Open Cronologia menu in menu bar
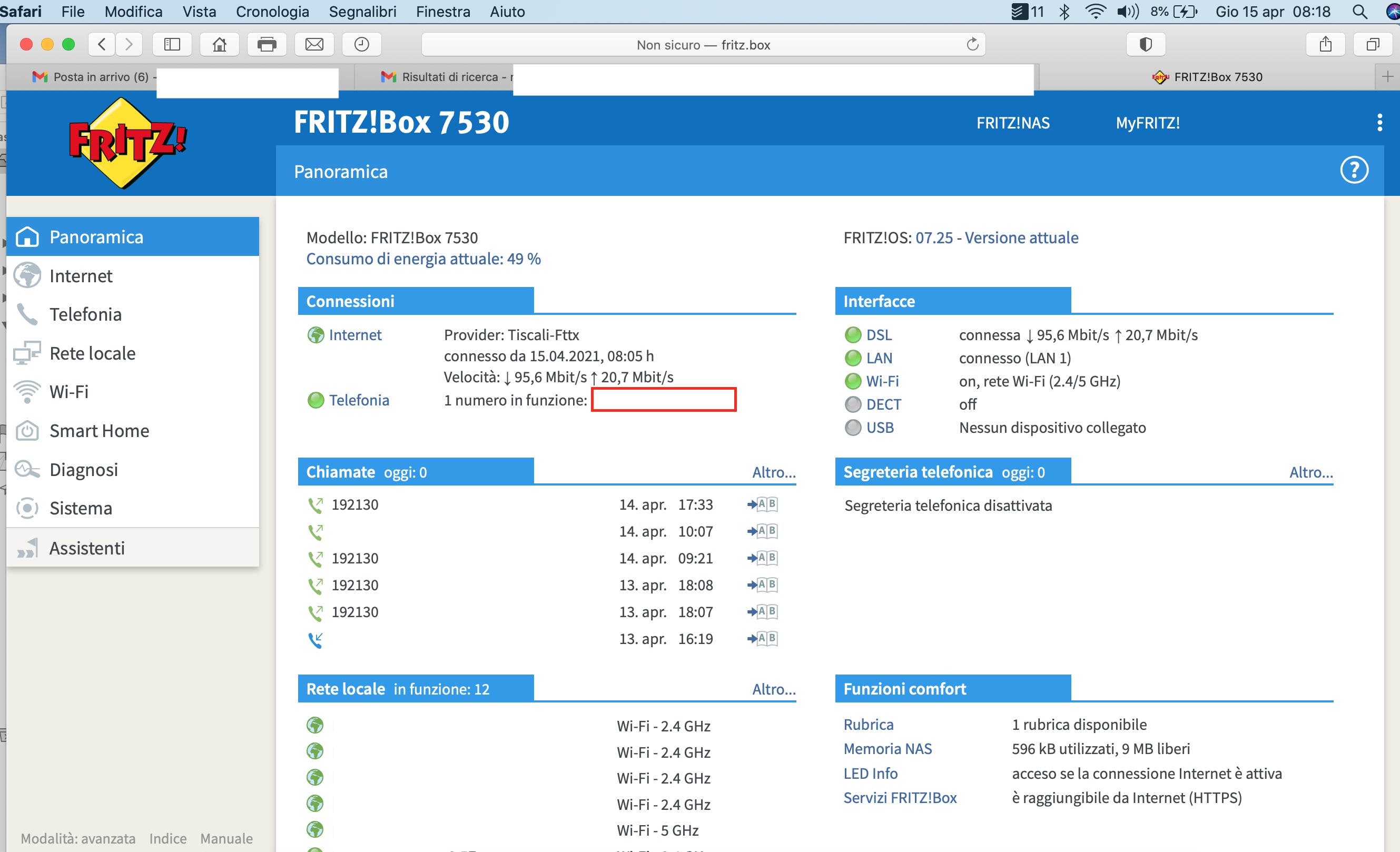 273,12
